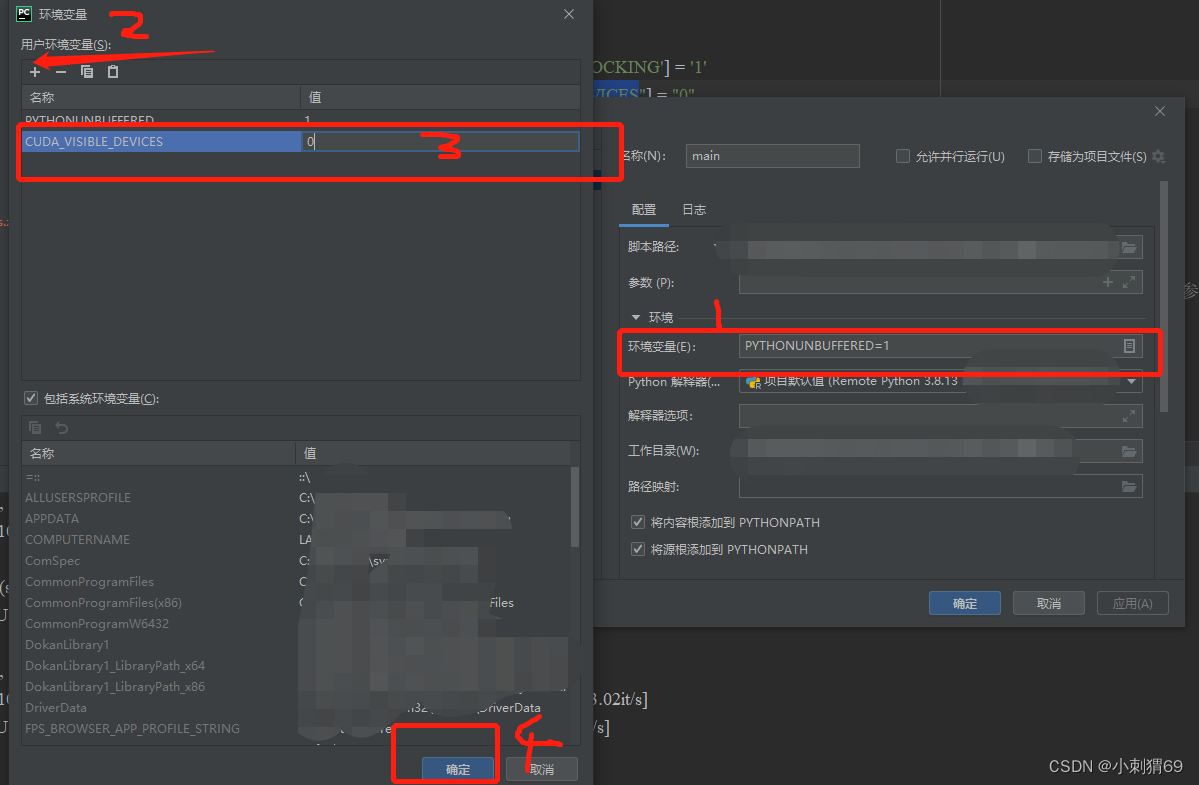This screenshot has width=1199, height=785.
Task: Open the environment variables editor icon next to PYTHONUNBUFFERED=1
Action: (x=1129, y=346)
